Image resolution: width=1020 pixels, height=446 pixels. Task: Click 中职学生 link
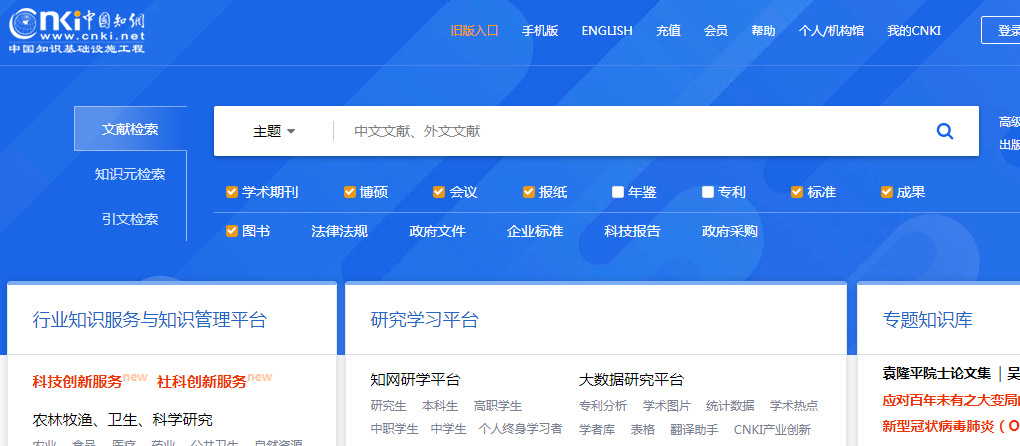(394, 430)
